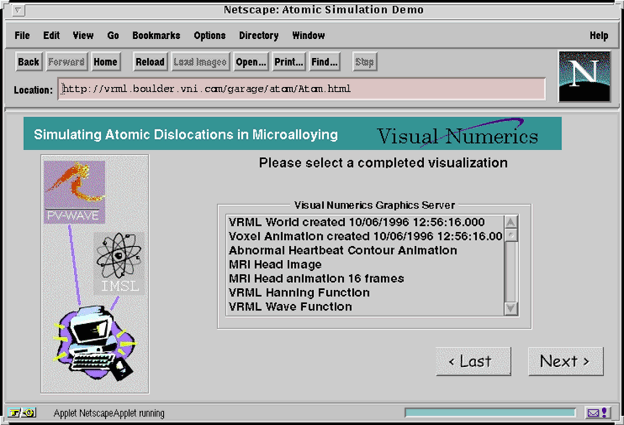Viewport: 624px width, 425px height.
Task: Click the Load Images button
Action: point(200,62)
